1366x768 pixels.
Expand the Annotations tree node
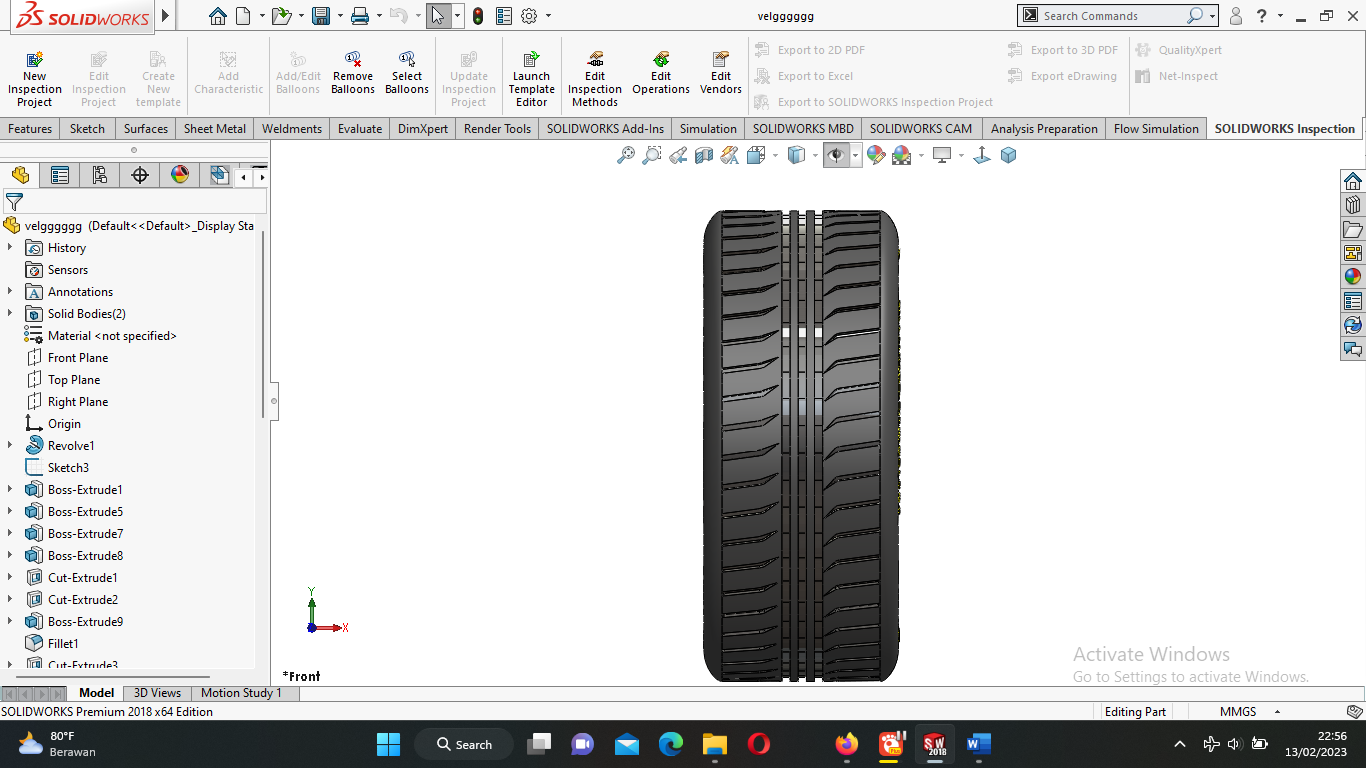(10, 292)
